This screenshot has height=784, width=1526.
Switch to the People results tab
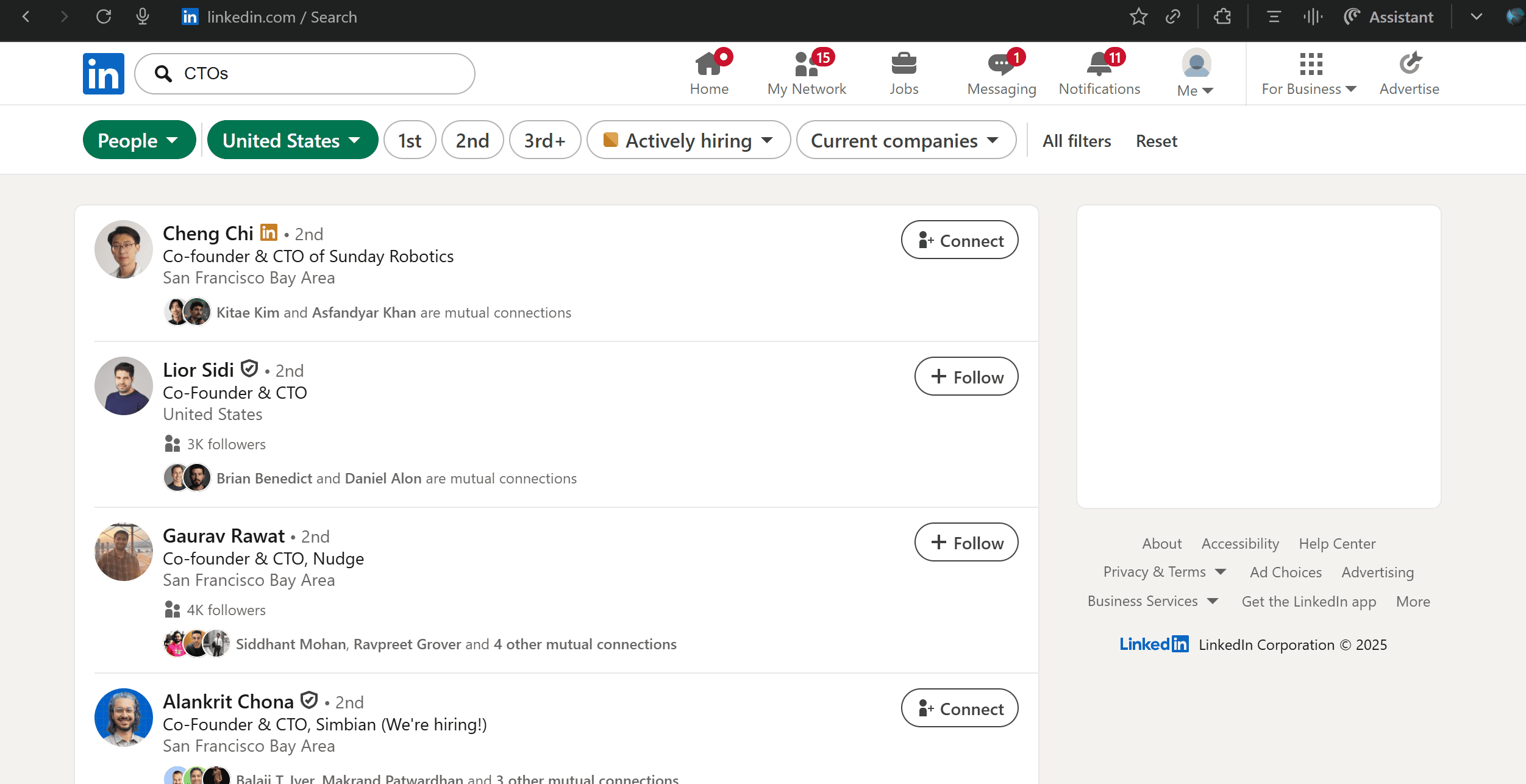(x=139, y=140)
